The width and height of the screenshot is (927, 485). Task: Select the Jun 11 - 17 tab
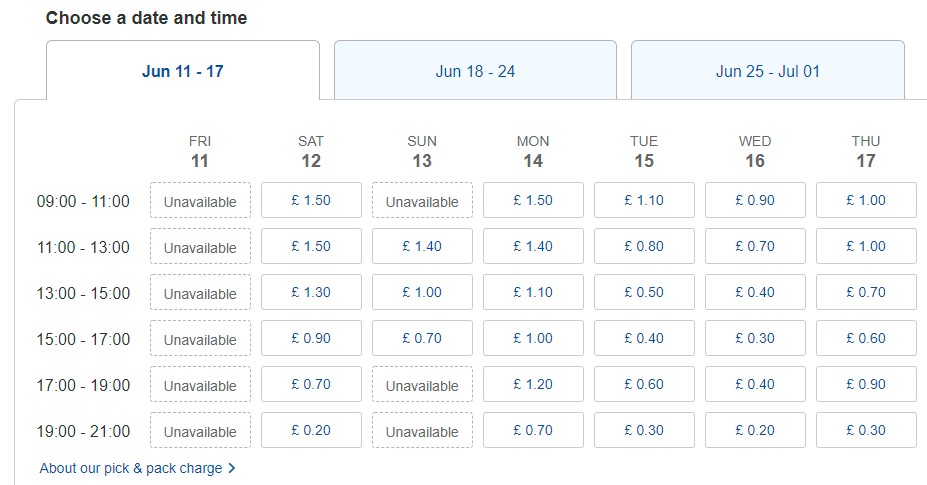[182, 71]
